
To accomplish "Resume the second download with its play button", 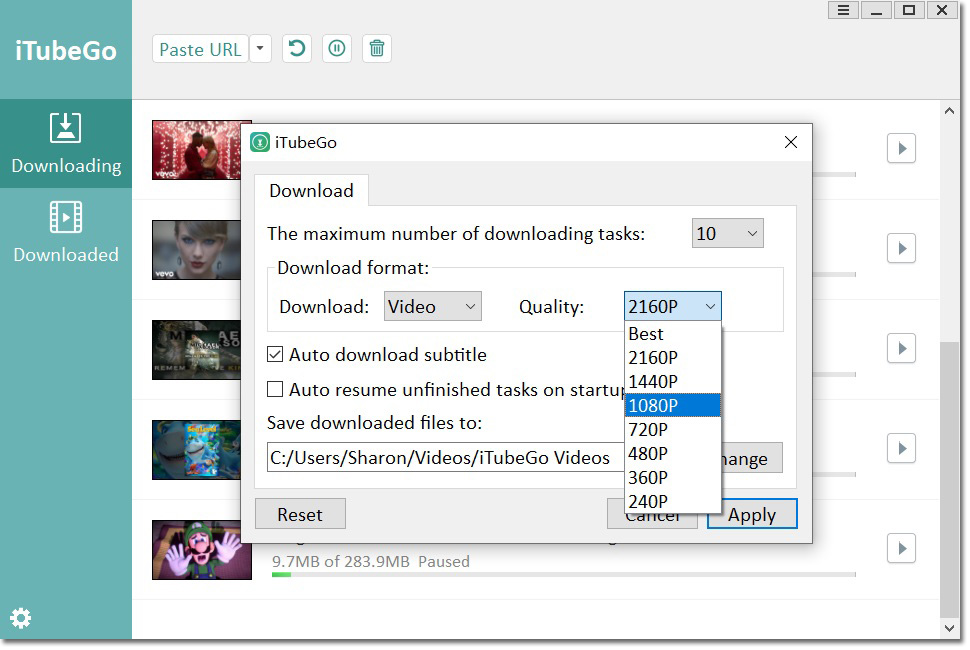I will (x=901, y=249).
